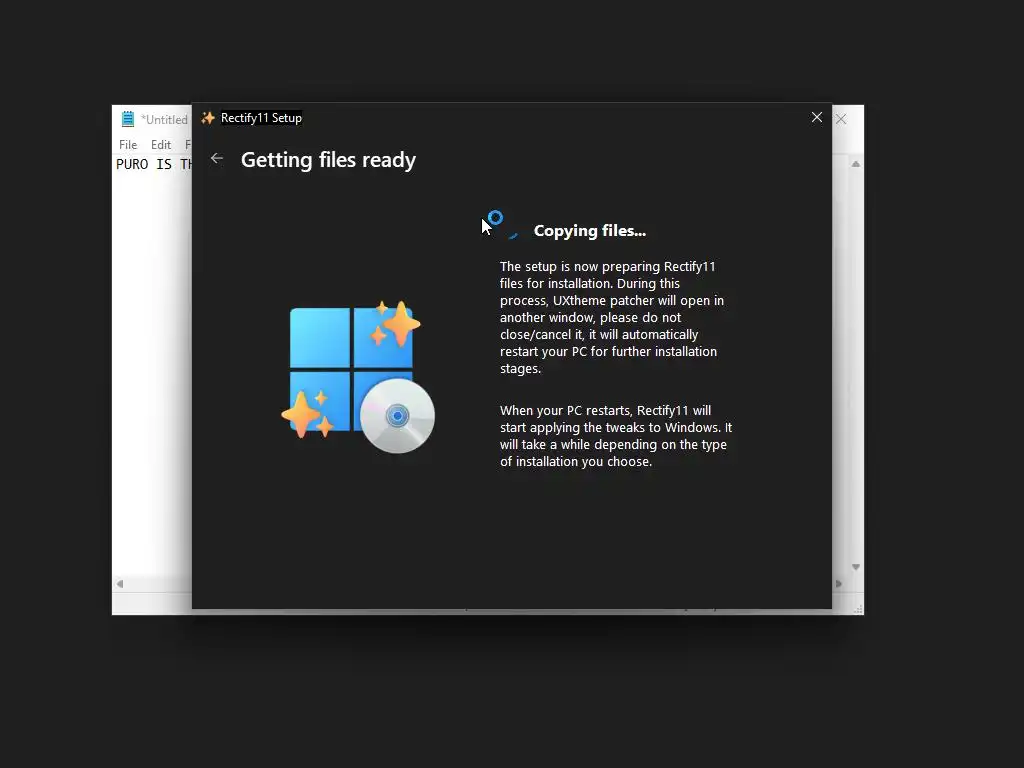Open the File menu in Notepad
Image resolution: width=1024 pixels, height=768 pixels.
point(128,145)
